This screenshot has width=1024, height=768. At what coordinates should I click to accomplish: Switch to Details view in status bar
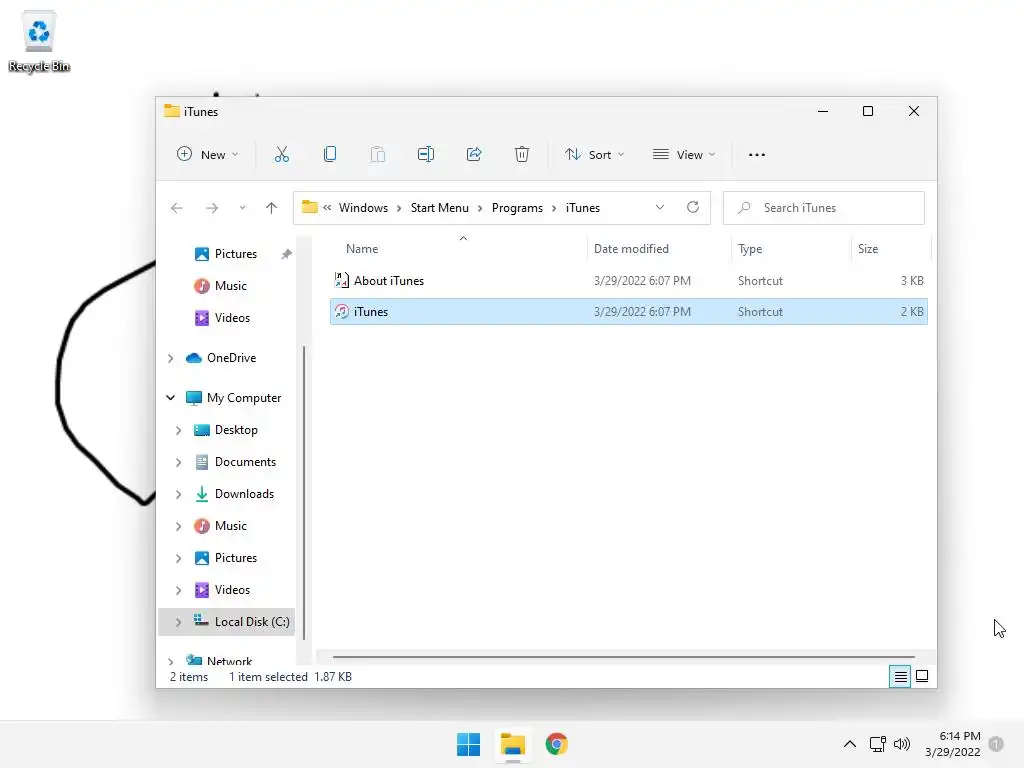(x=900, y=677)
